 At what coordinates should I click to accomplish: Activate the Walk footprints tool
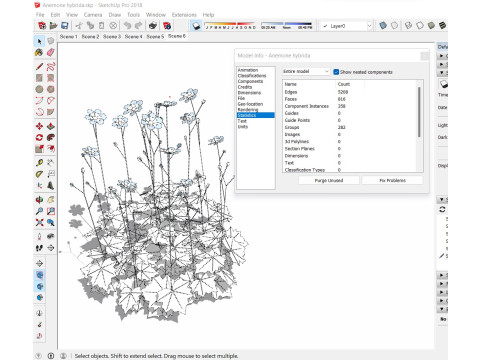tap(39, 248)
